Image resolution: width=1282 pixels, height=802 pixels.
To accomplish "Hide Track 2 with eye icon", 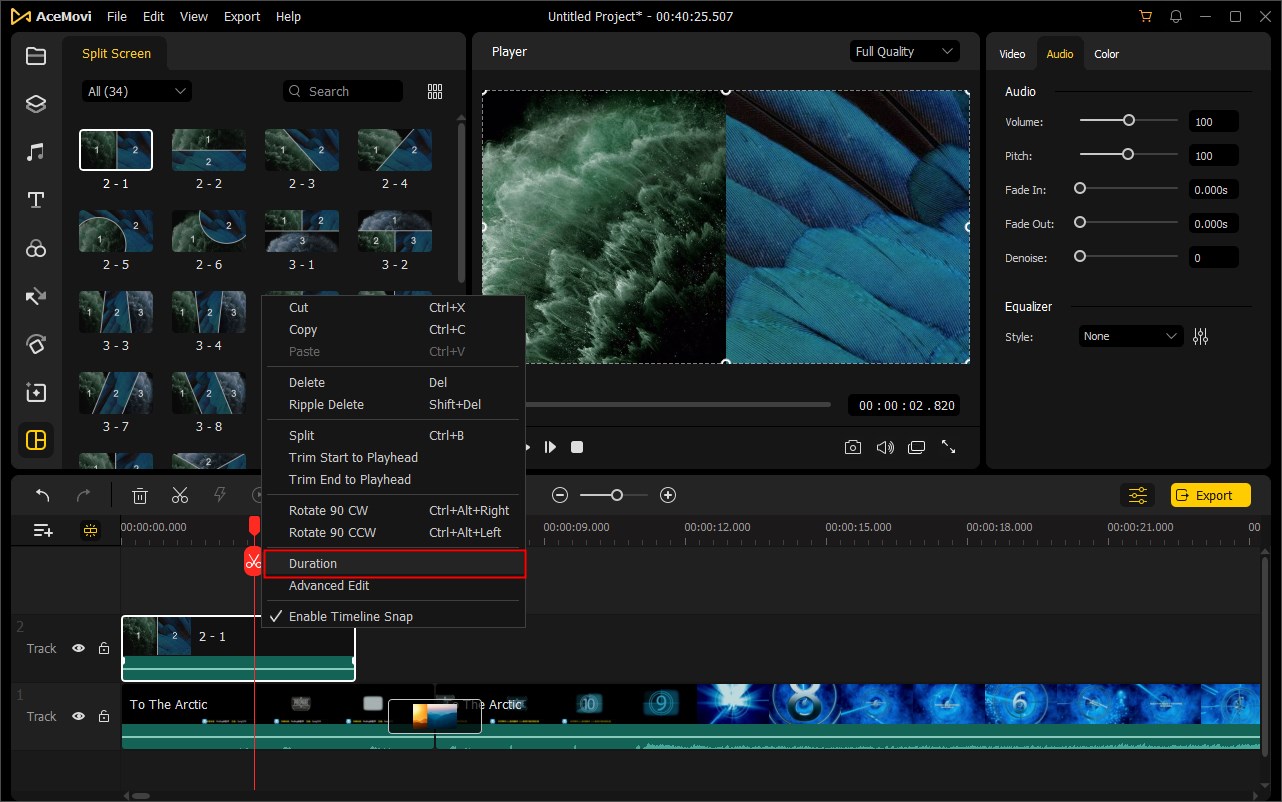I will pos(78,648).
